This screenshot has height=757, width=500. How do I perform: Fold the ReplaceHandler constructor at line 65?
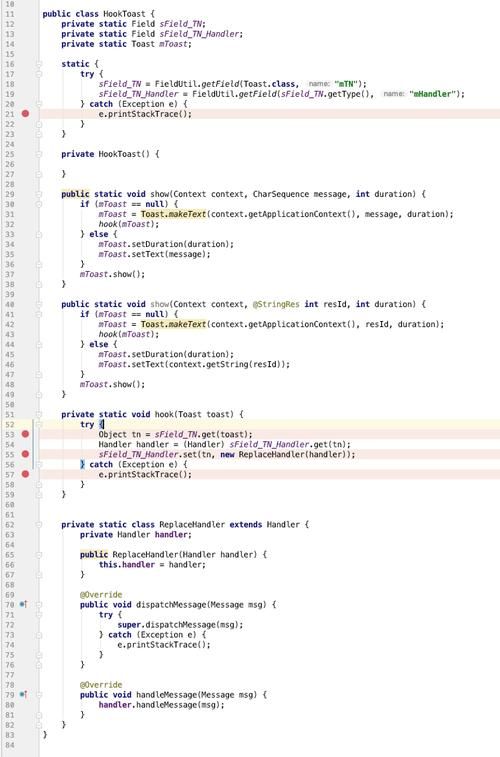point(39,554)
